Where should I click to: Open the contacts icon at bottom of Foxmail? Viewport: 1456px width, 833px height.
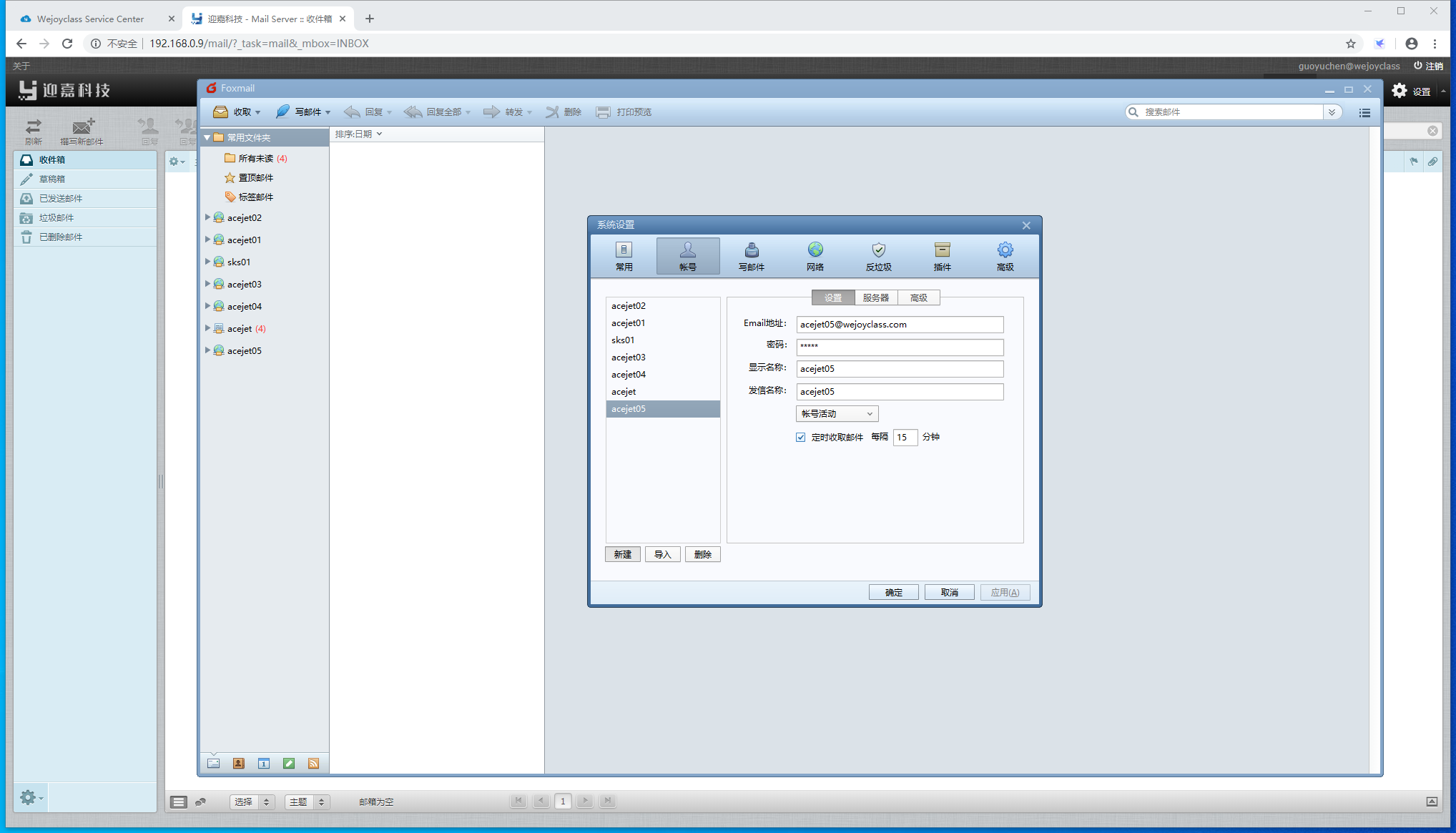[239, 764]
